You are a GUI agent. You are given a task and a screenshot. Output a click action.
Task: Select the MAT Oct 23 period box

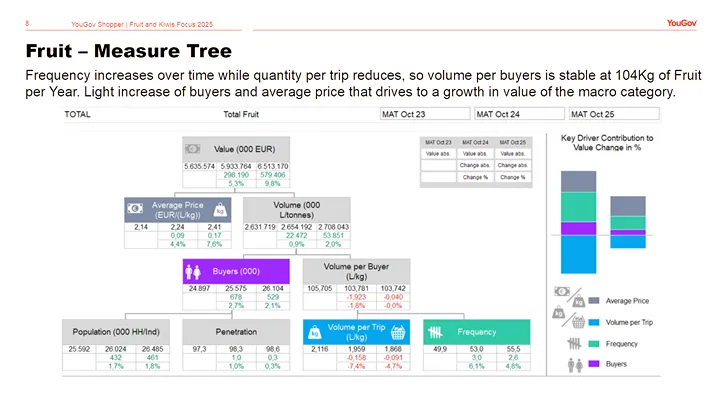tap(426, 115)
